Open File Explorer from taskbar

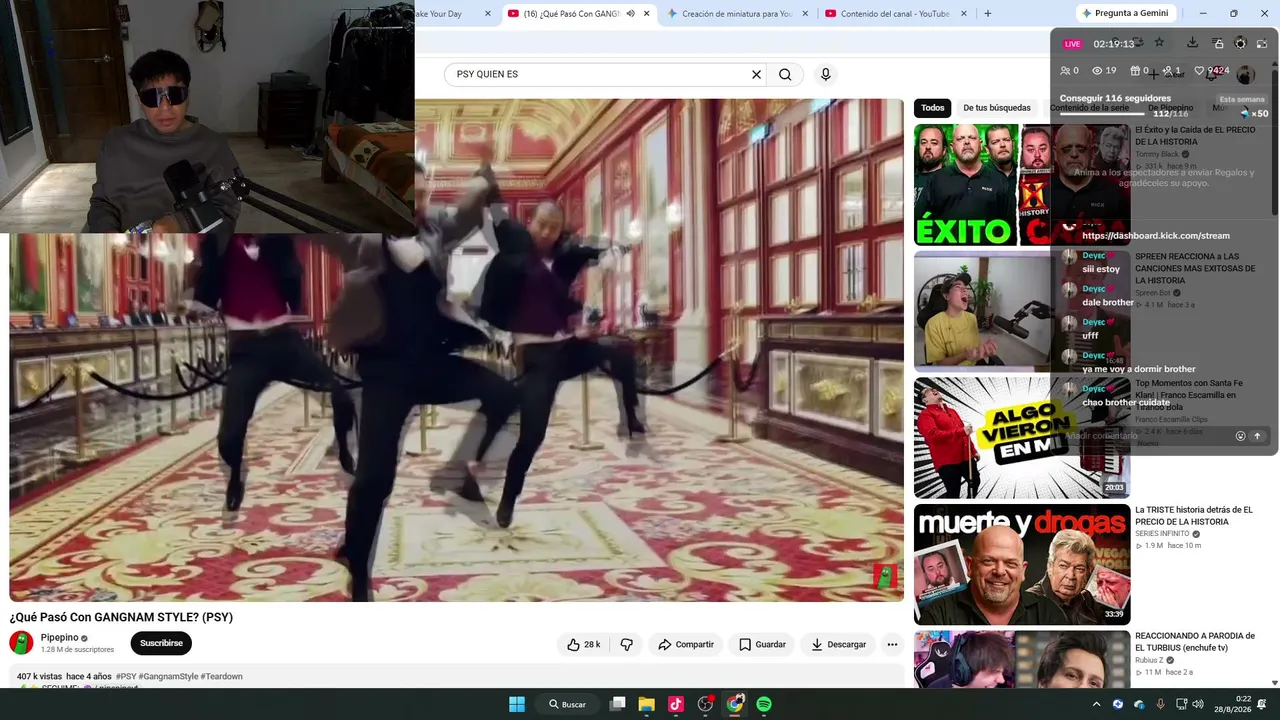pos(646,704)
